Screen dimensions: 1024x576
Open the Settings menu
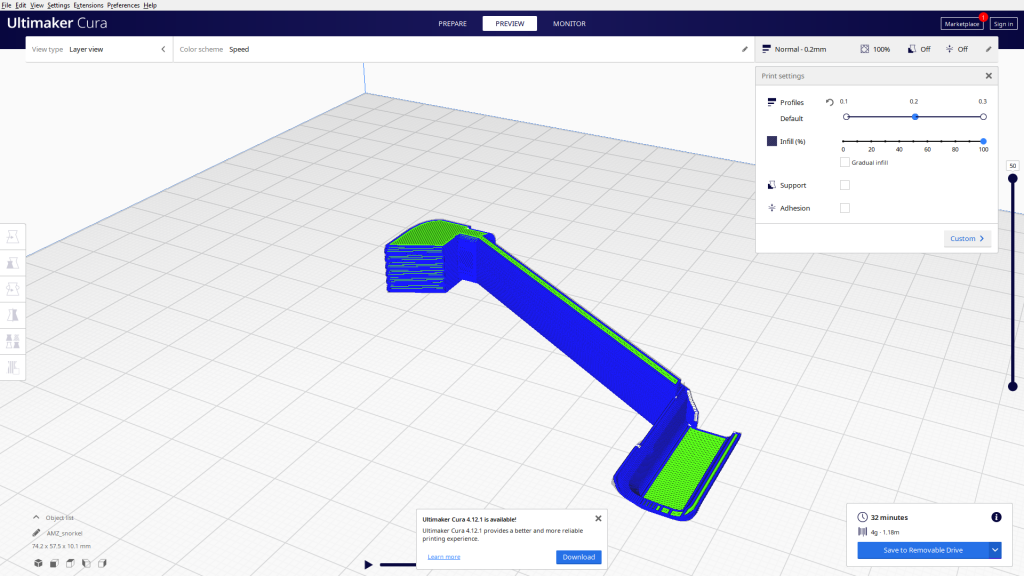pos(58,5)
